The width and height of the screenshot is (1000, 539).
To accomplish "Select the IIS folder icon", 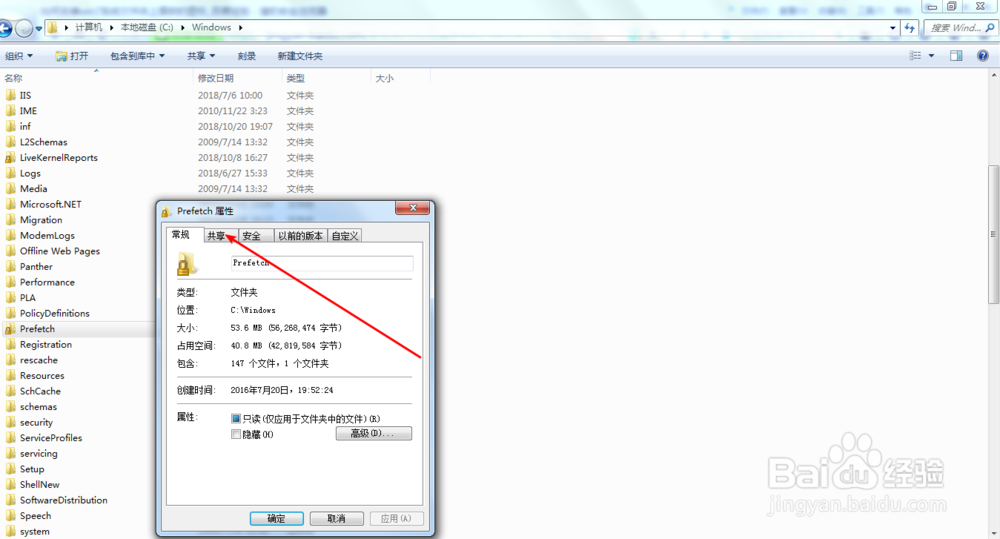I will (10, 95).
